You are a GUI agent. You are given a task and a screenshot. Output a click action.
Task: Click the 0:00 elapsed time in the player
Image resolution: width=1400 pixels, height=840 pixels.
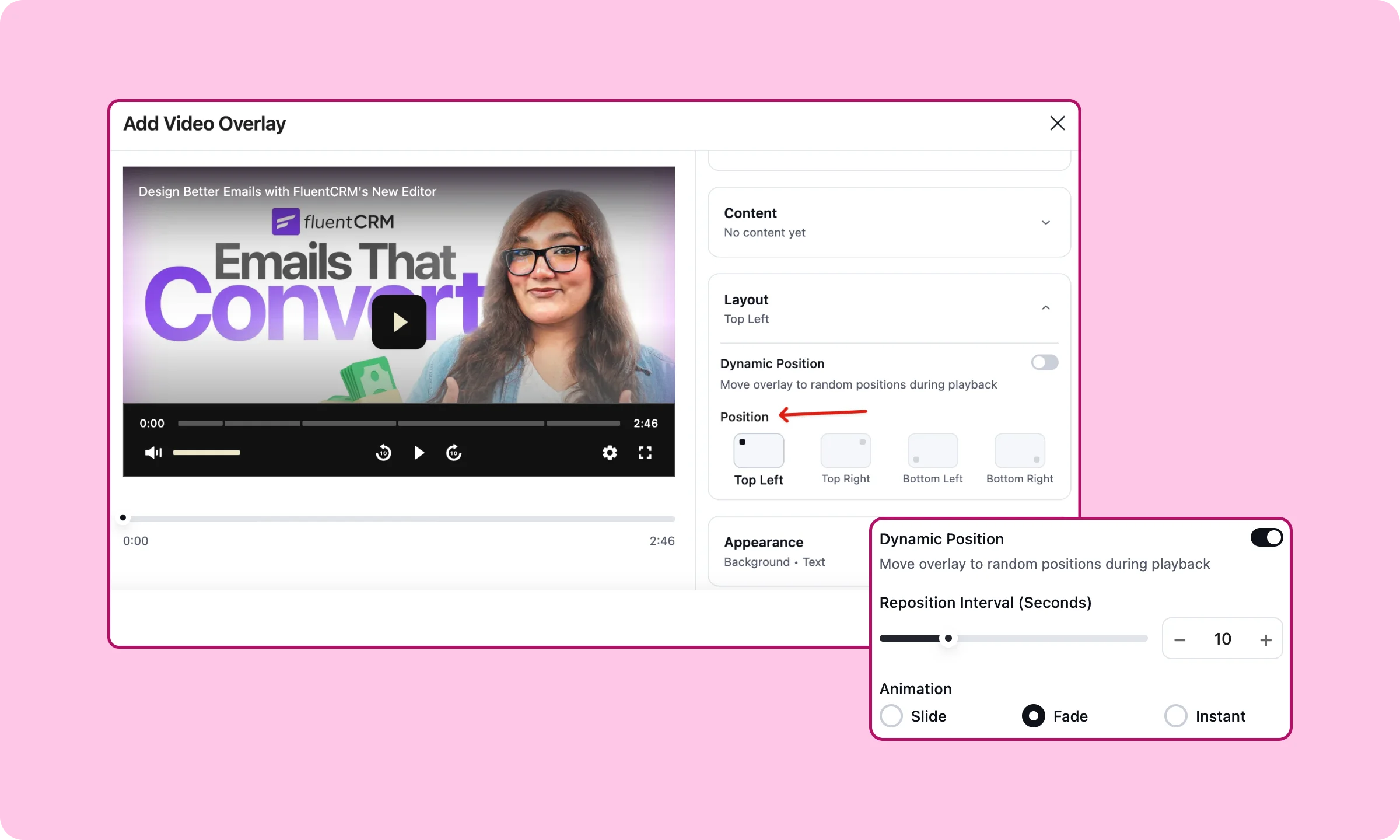pyautogui.click(x=152, y=423)
